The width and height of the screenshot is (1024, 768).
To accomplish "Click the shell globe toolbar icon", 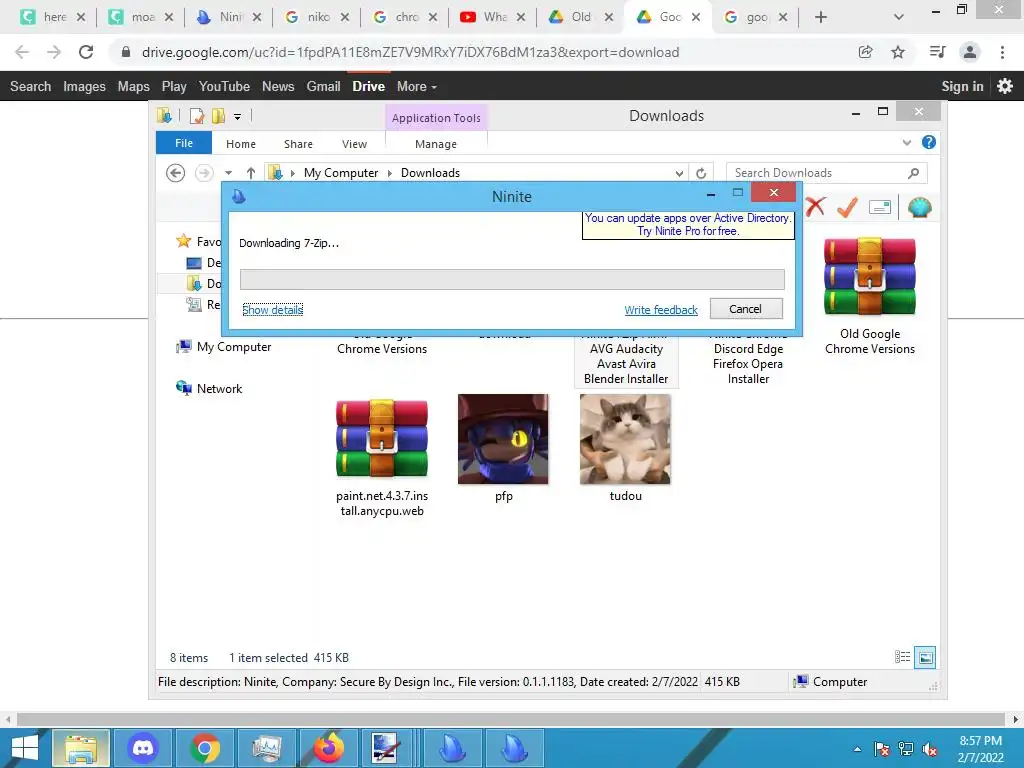I will point(920,207).
